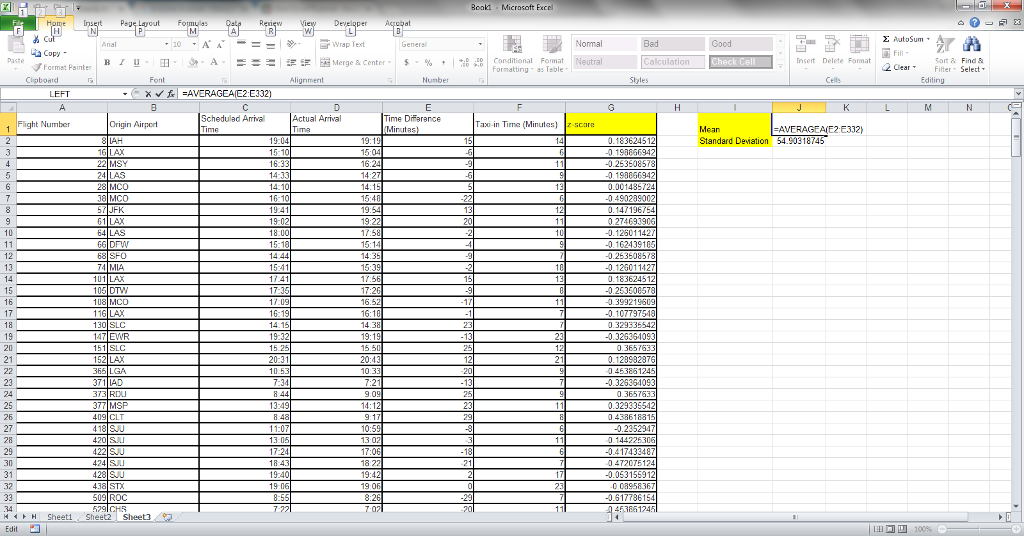Screen dimensions: 1024x536
Task: Apply center horizontal alignment
Action: 255,63
